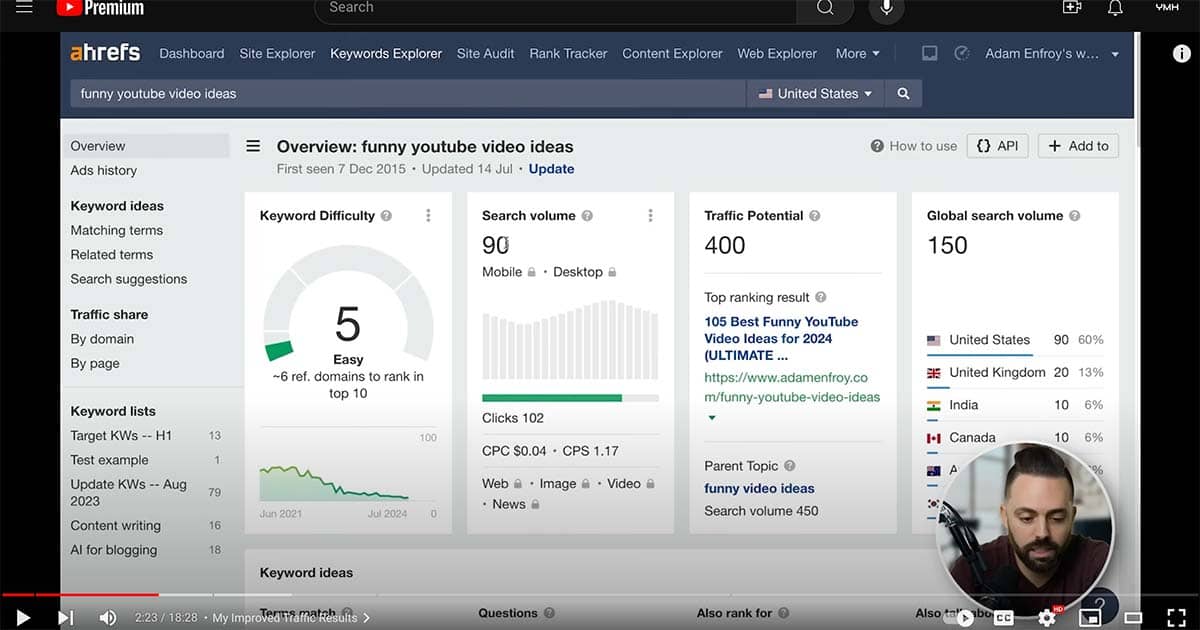Viewport: 1200px width, 630px height.
Task: Open Related terms in sidebar
Action: pyautogui.click(x=111, y=255)
